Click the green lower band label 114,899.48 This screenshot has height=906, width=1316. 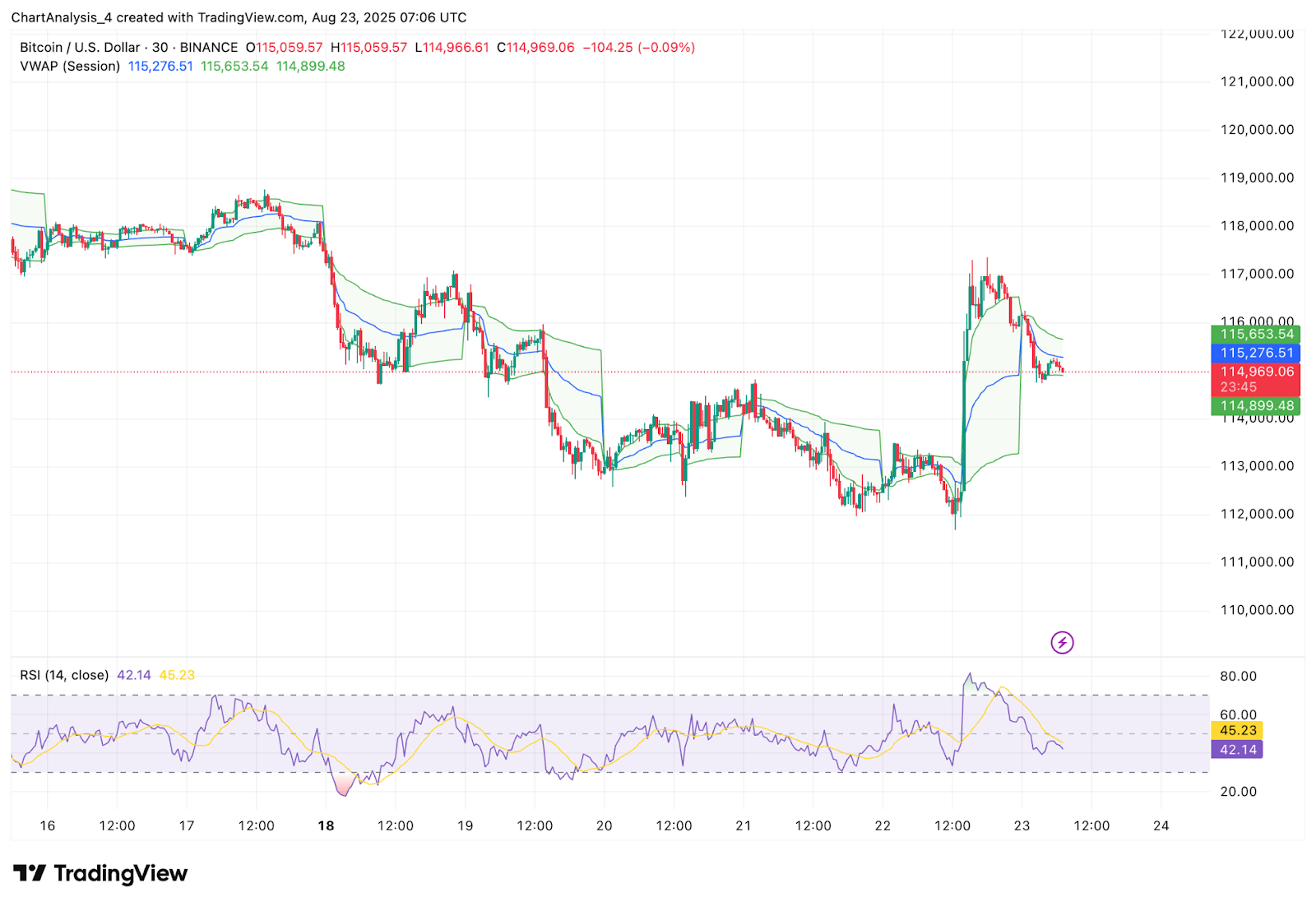1255,405
